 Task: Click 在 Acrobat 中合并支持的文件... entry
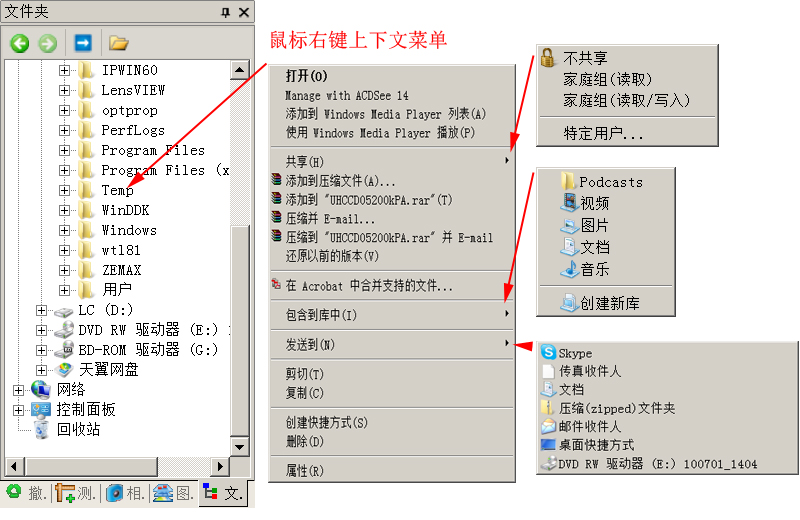point(392,286)
